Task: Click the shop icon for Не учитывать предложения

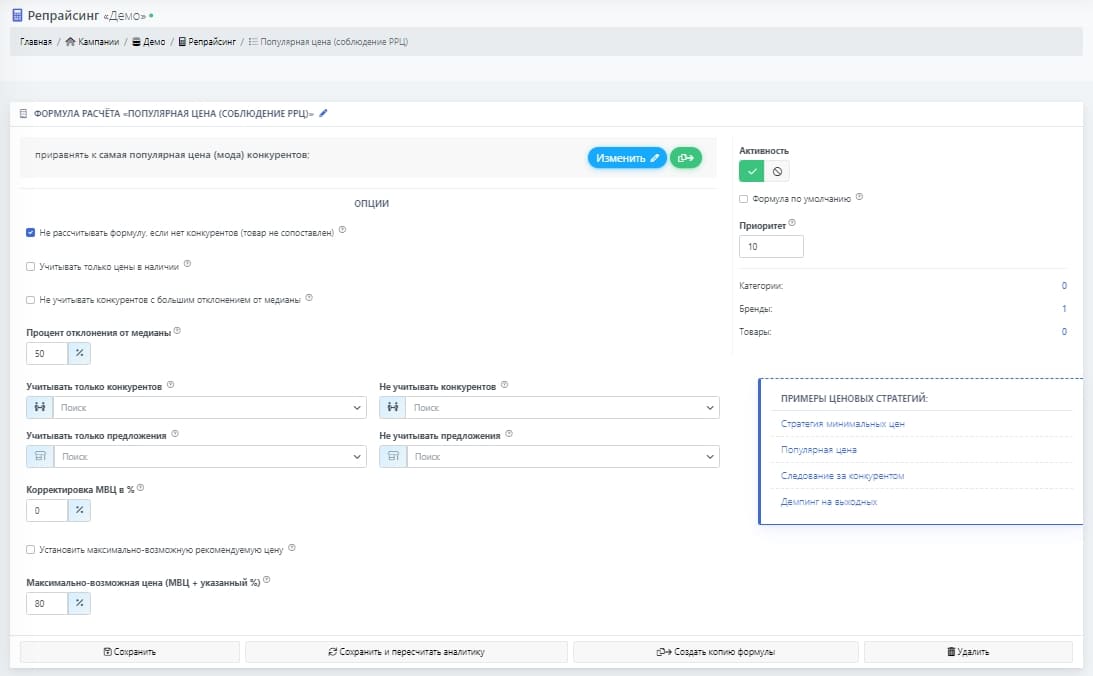Action: pyautogui.click(x=393, y=456)
